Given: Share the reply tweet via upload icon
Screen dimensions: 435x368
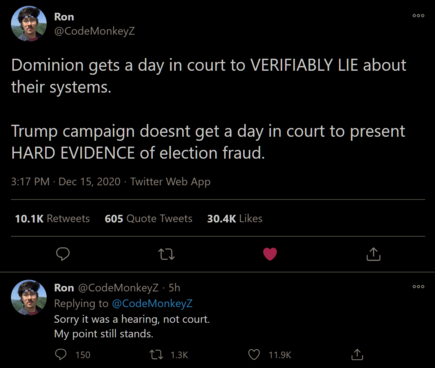Looking at the screenshot, I should click(357, 355).
